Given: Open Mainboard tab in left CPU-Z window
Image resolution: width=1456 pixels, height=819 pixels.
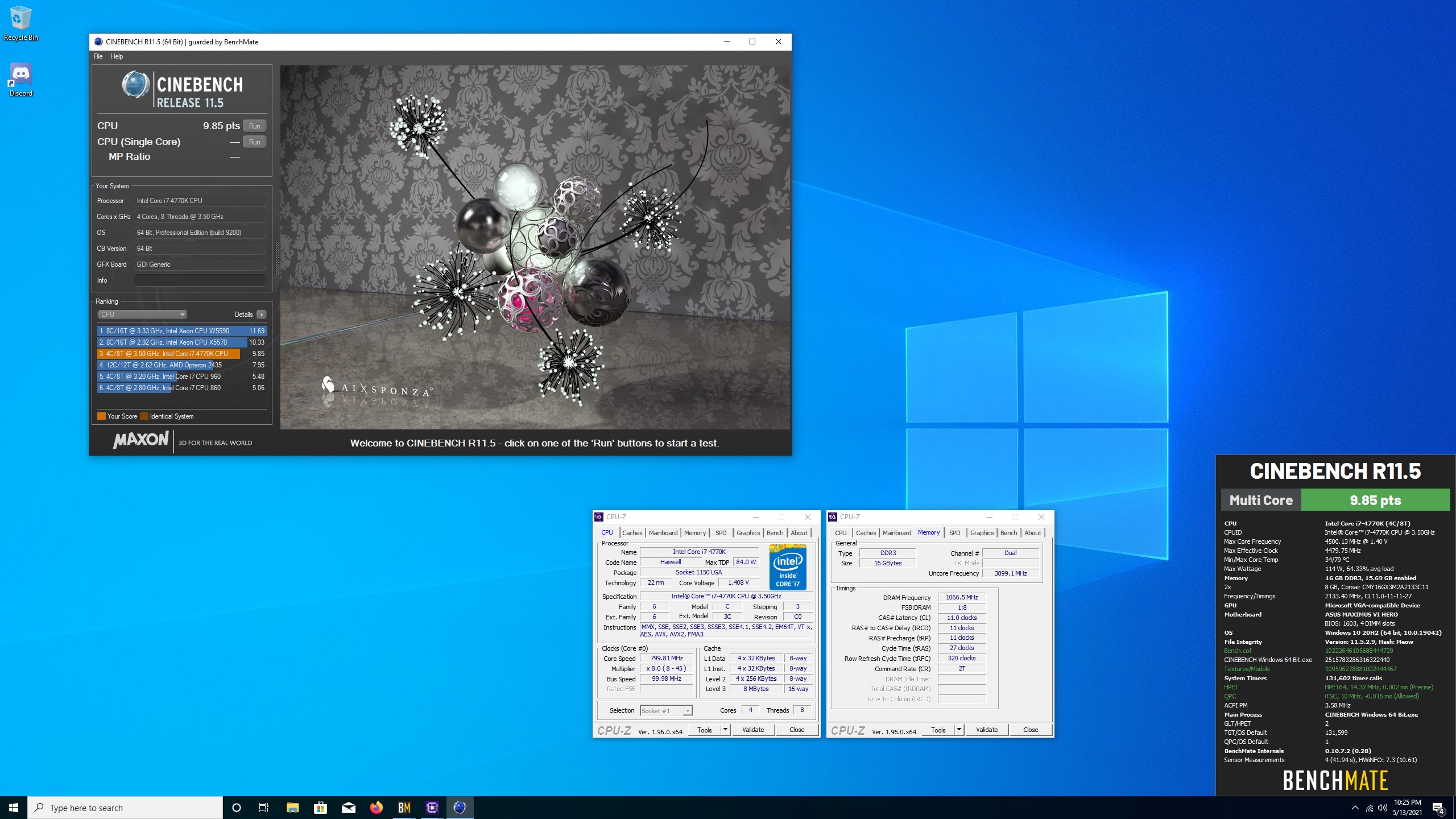Looking at the screenshot, I should pos(663,533).
